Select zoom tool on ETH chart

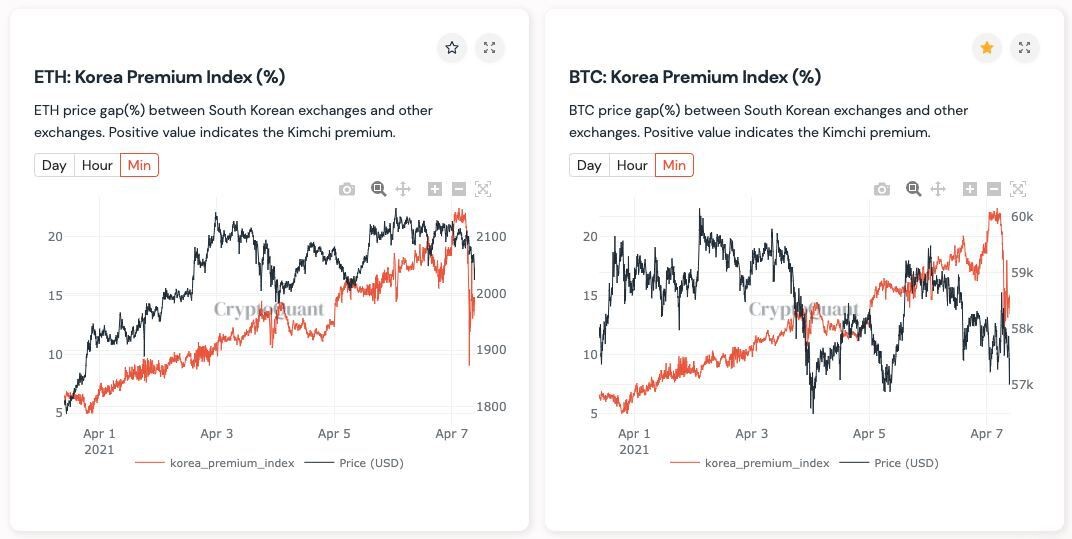[379, 189]
